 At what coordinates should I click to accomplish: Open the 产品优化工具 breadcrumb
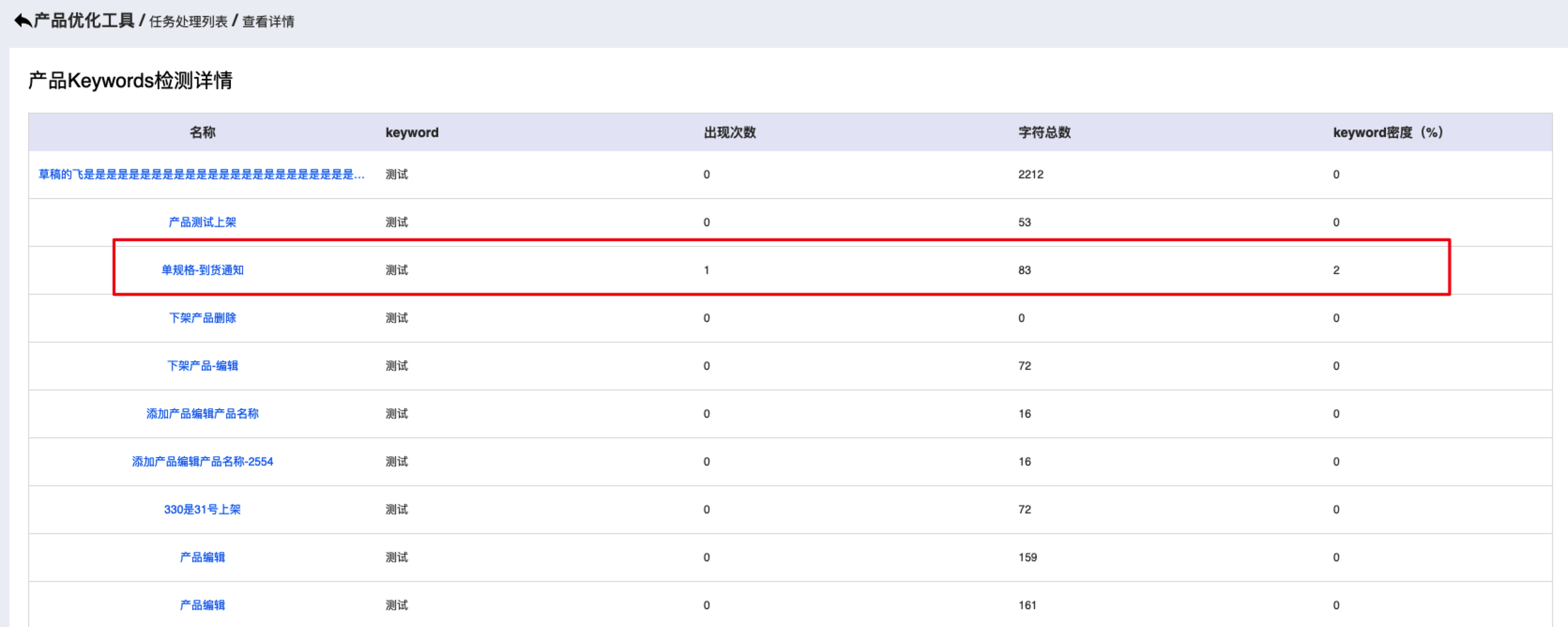(x=84, y=21)
